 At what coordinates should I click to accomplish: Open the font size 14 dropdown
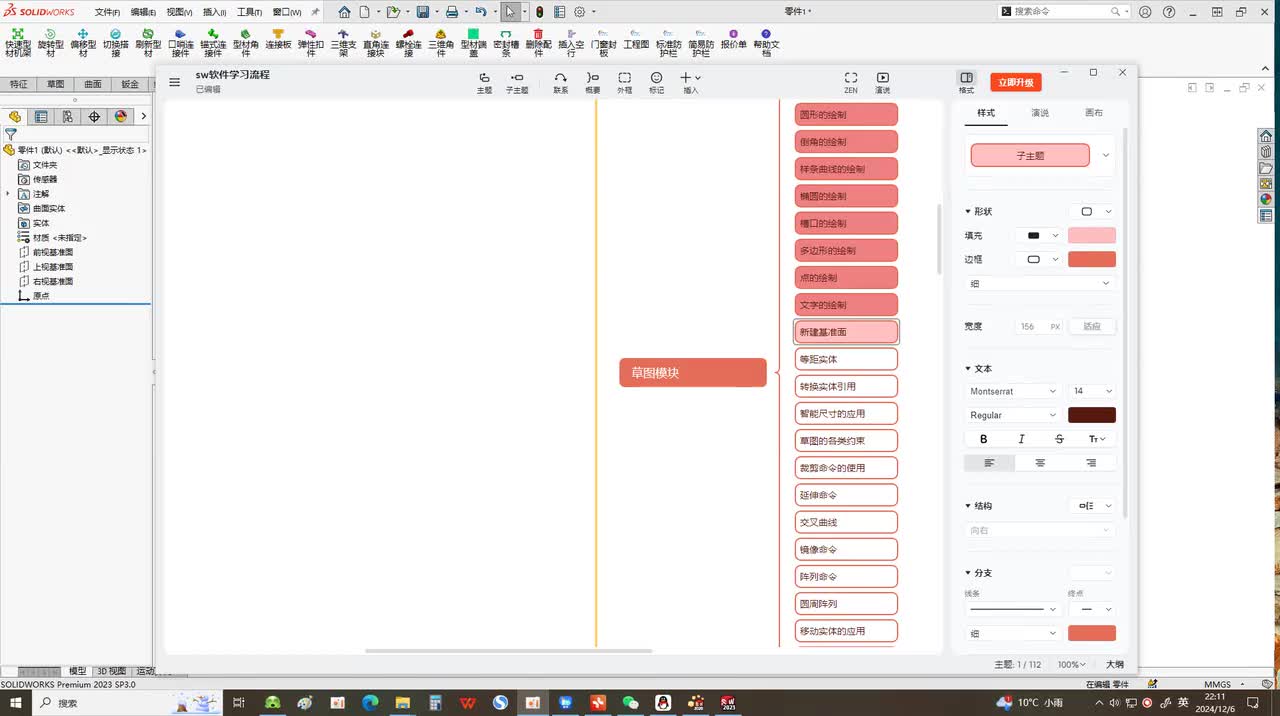(1092, 391)
